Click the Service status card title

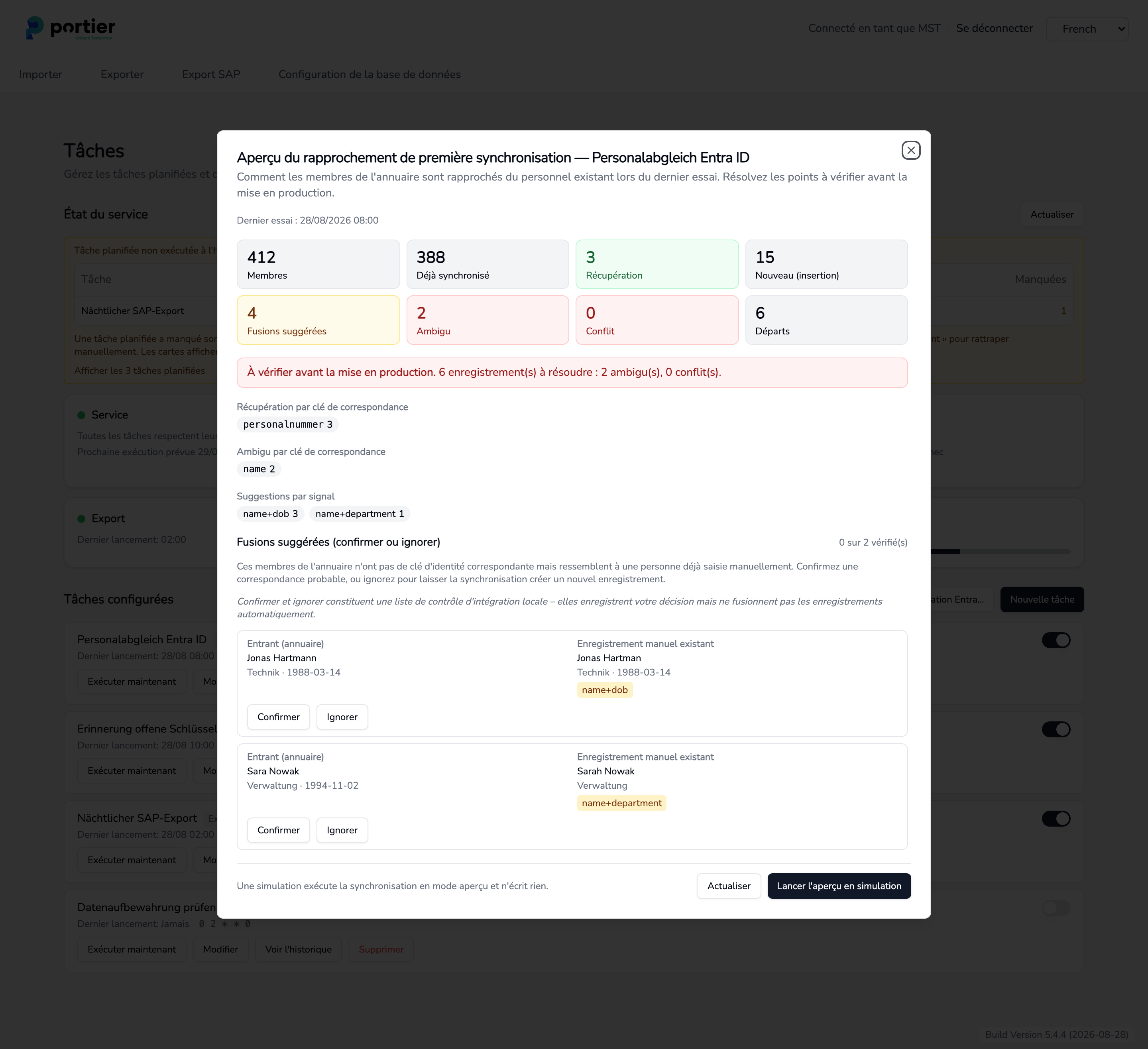(x=110, y=415)
